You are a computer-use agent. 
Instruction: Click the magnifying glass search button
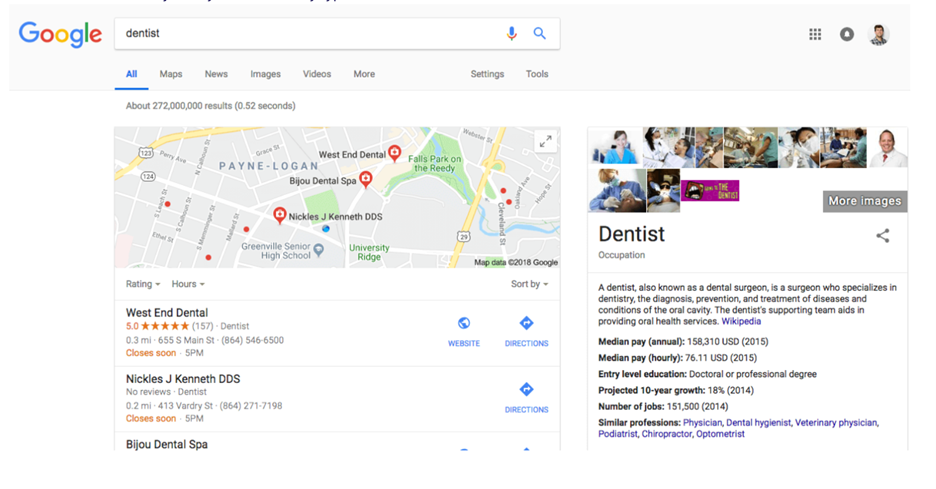point(540,33)
